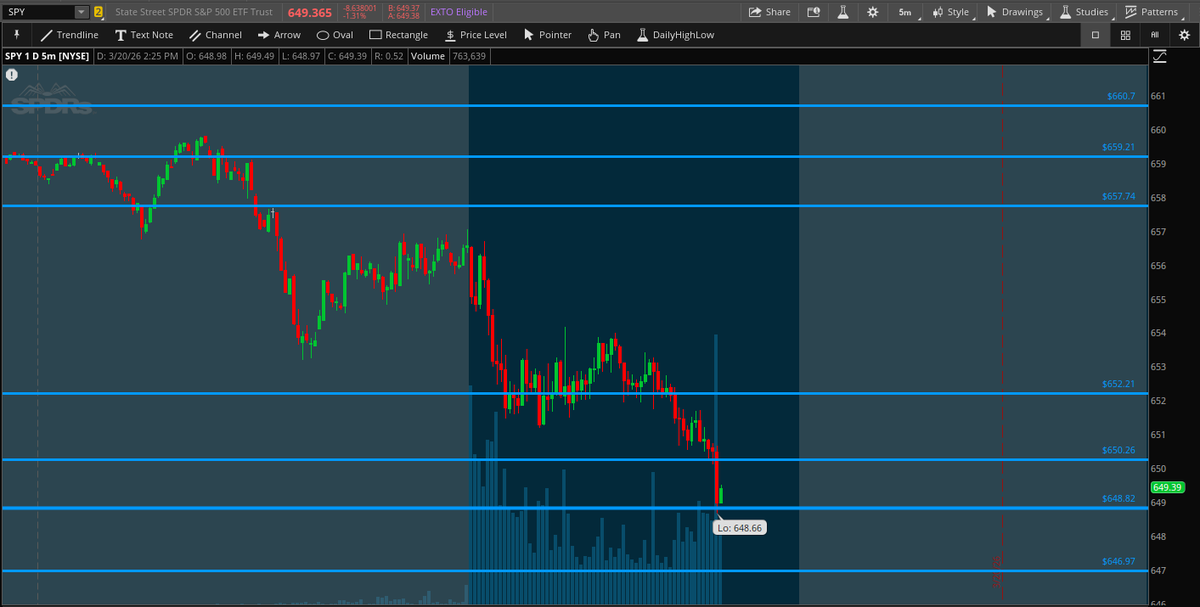This screenshot has width=1200, height=607.
Task: Switch to the Pan tool
Action: tap(603, 34)
